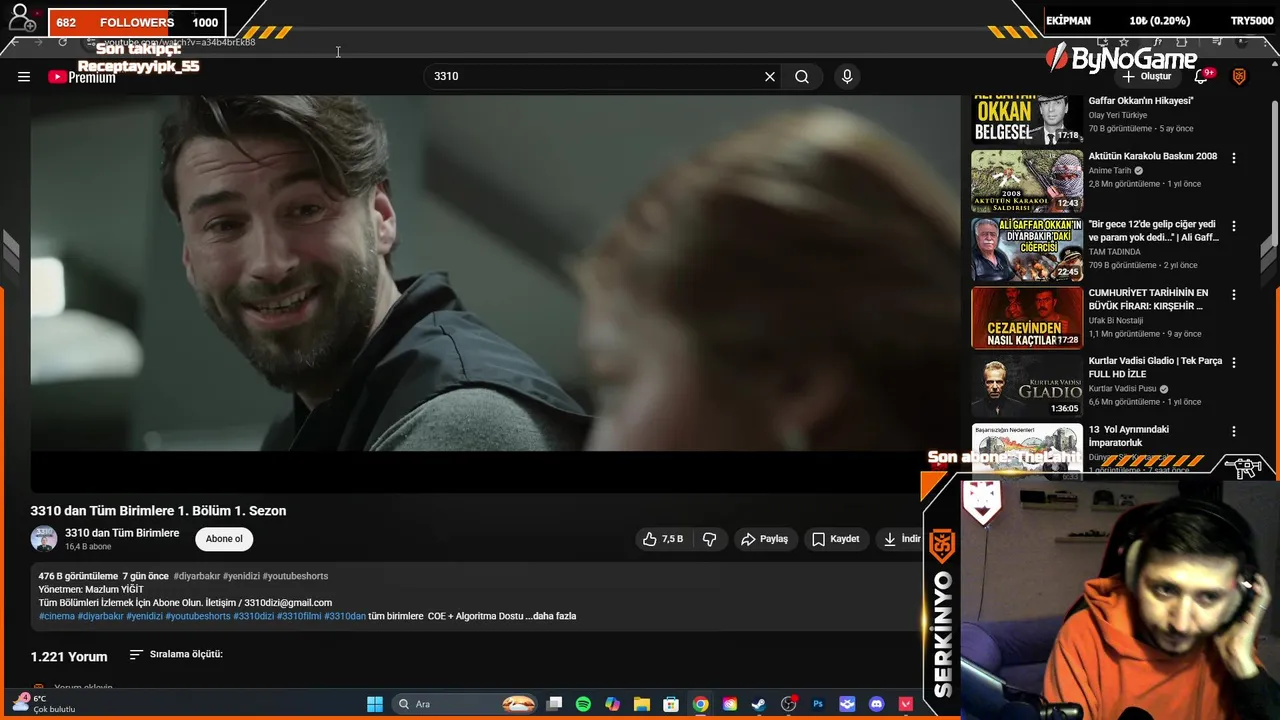Open weather widget 6°C Çok bulutlu
The width and height of the screenshot is (1280, 720).
(x=45, y=704)
